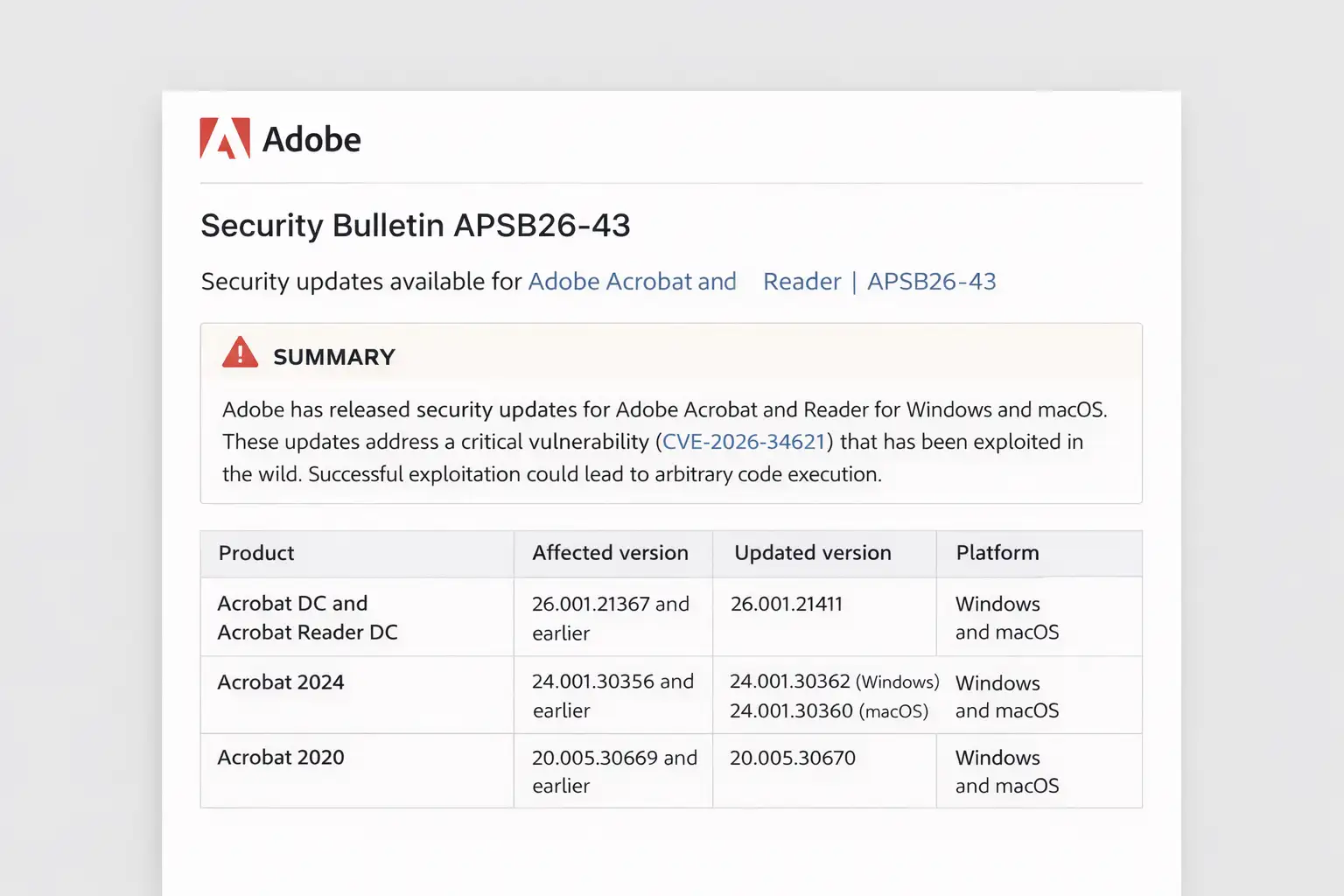This screenshot has width=1344, height=896.
Task: Open the CVE-2026-34621 vulnerability link
Action: (x=742, y=442)
